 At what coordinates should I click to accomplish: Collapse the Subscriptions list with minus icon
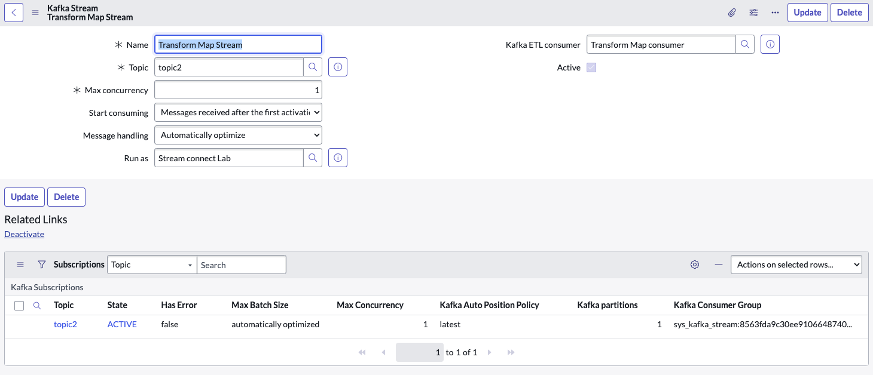point(718,265)
